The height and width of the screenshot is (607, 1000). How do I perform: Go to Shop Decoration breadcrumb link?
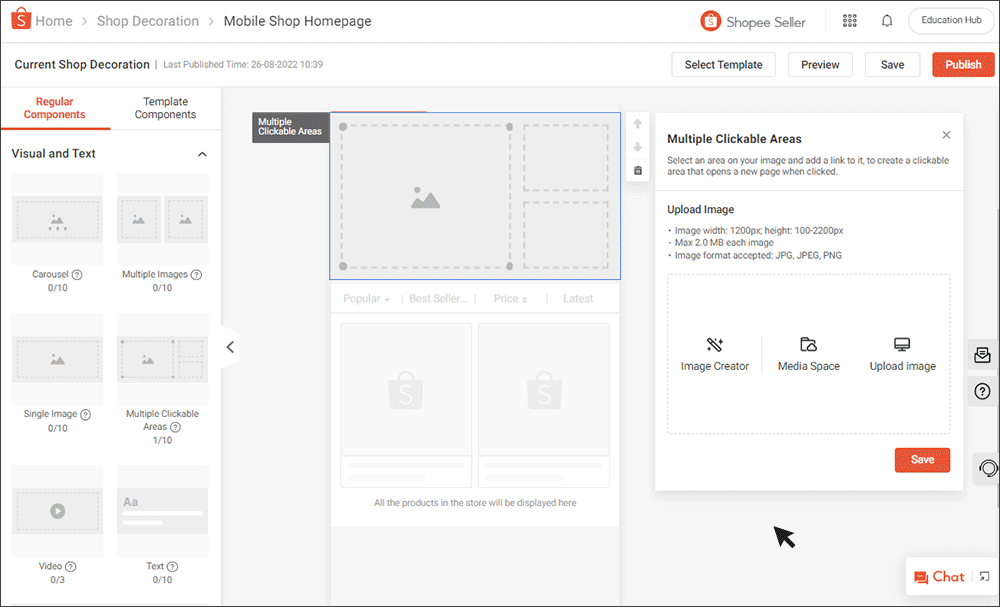[x=150, y=21]
